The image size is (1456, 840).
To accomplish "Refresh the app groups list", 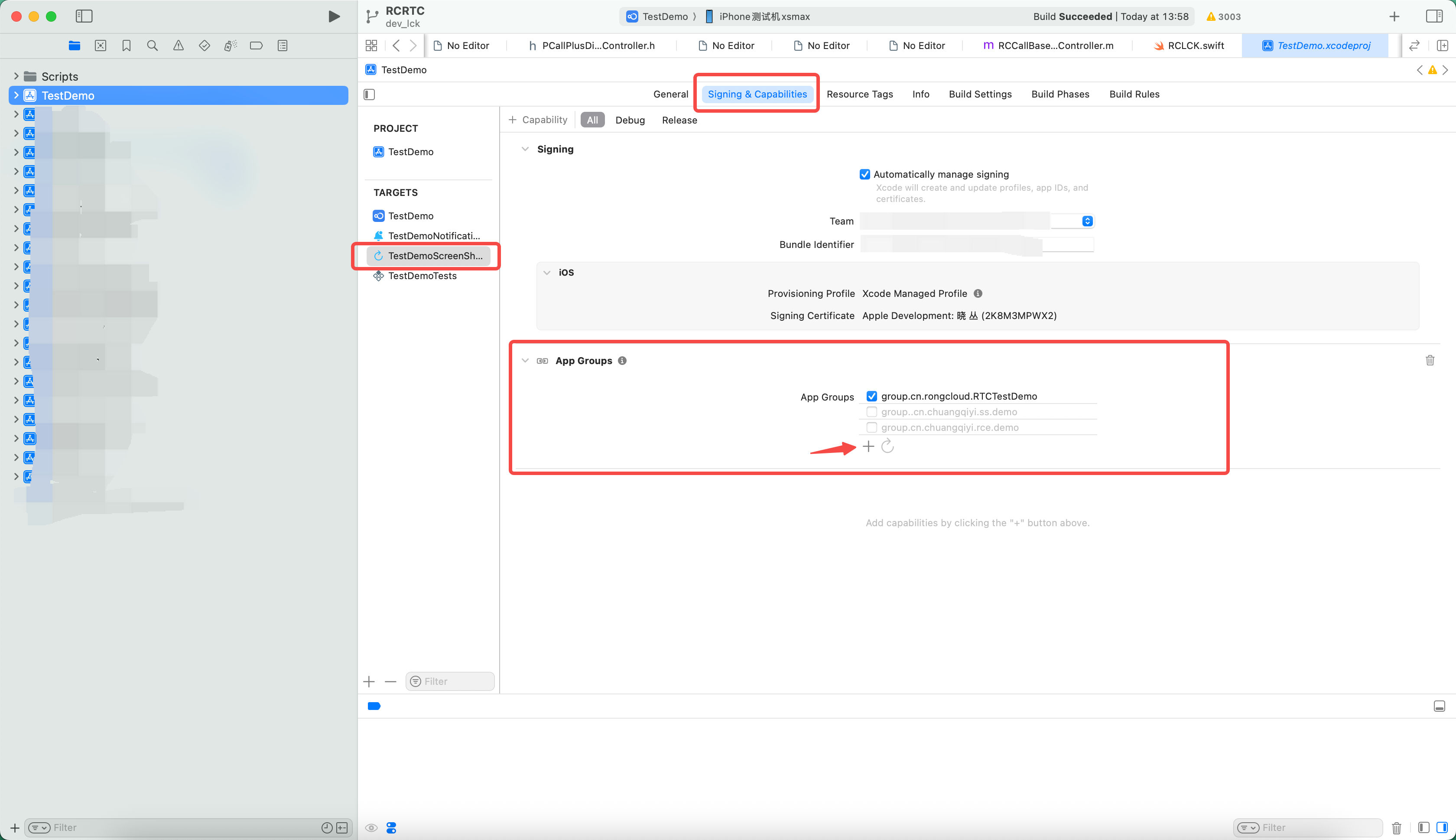I will (x=887, y=446).
